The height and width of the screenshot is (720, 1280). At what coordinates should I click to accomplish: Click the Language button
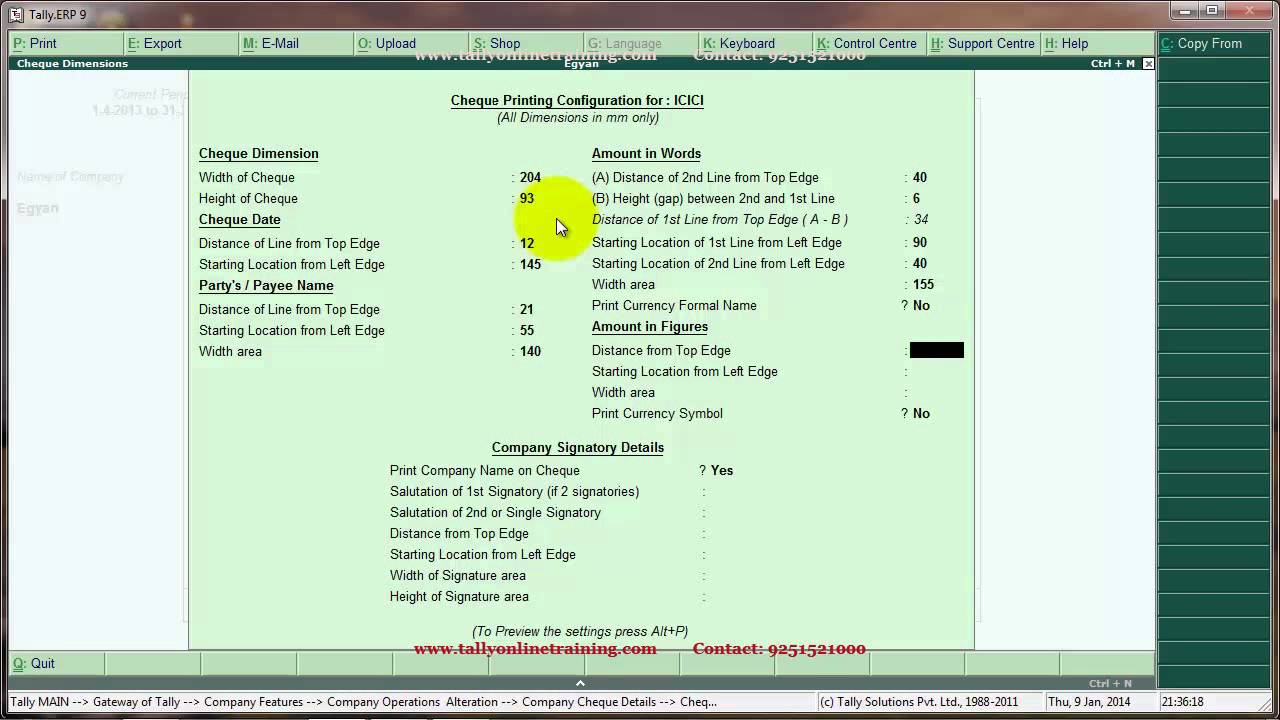pos(641,43)
